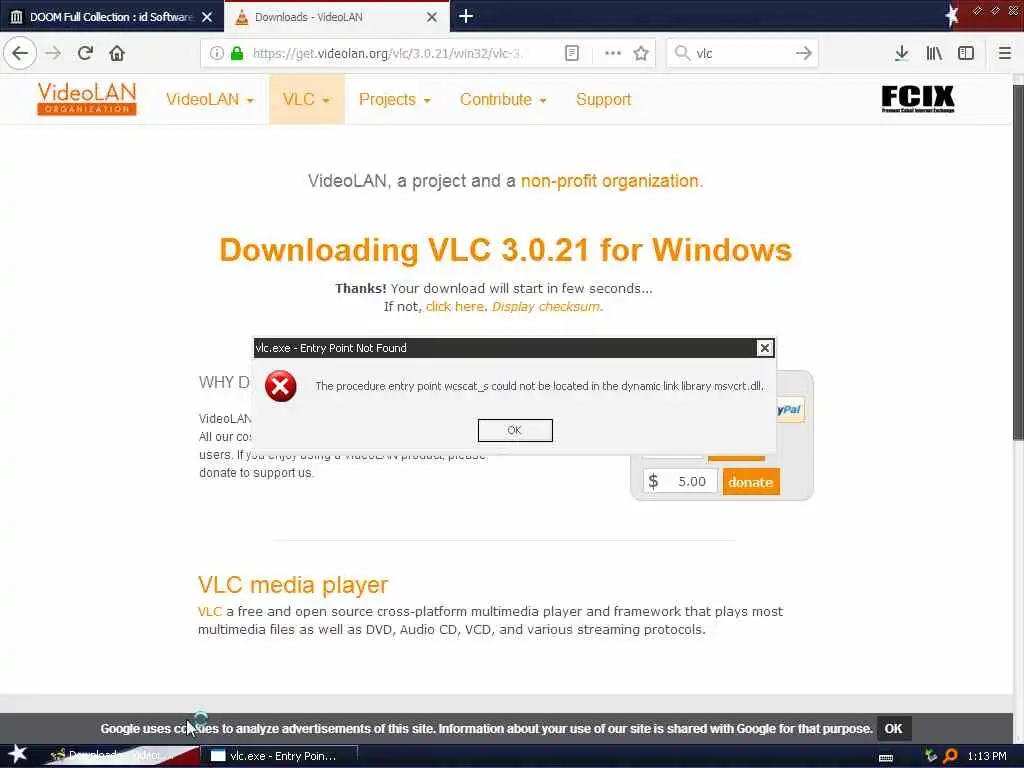
Task: Click OK on the Google cookies banner
Action: click(x=893, y=729)
